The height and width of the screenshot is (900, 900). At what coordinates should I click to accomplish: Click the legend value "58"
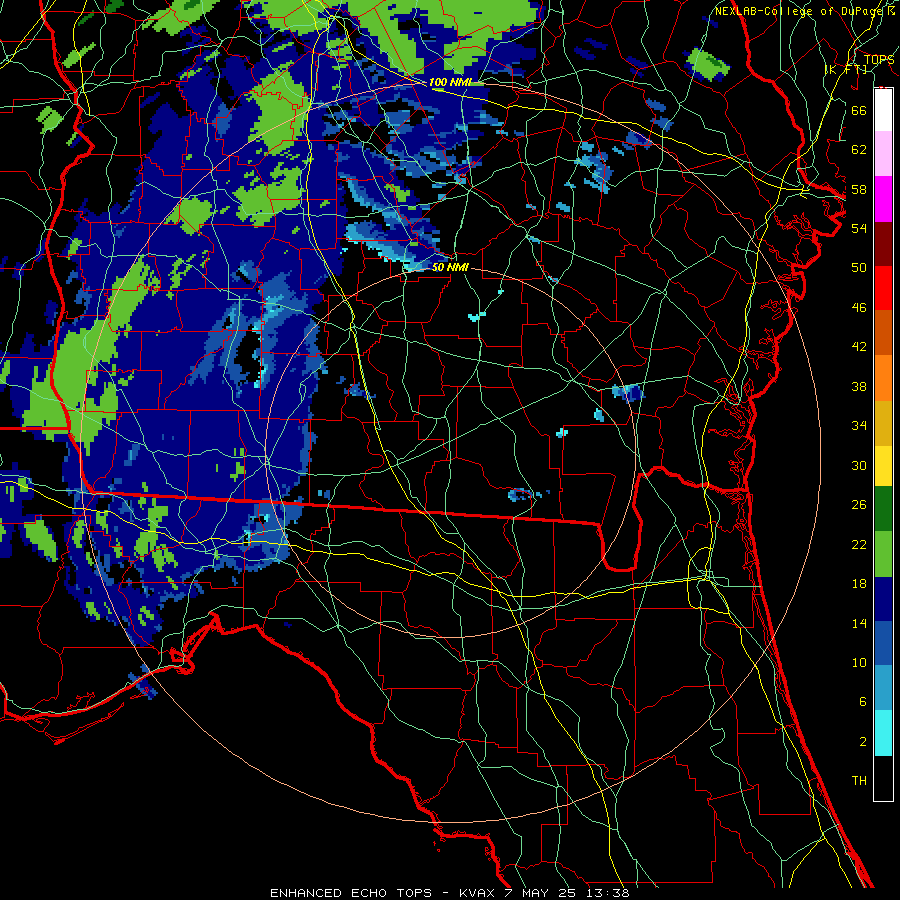click(859, 189)
